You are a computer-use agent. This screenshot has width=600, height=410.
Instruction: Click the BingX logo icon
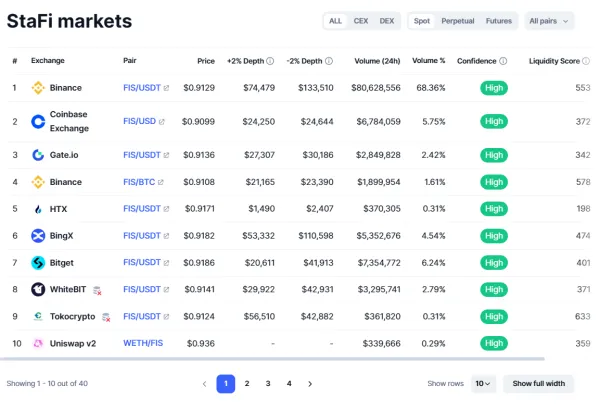38,236
